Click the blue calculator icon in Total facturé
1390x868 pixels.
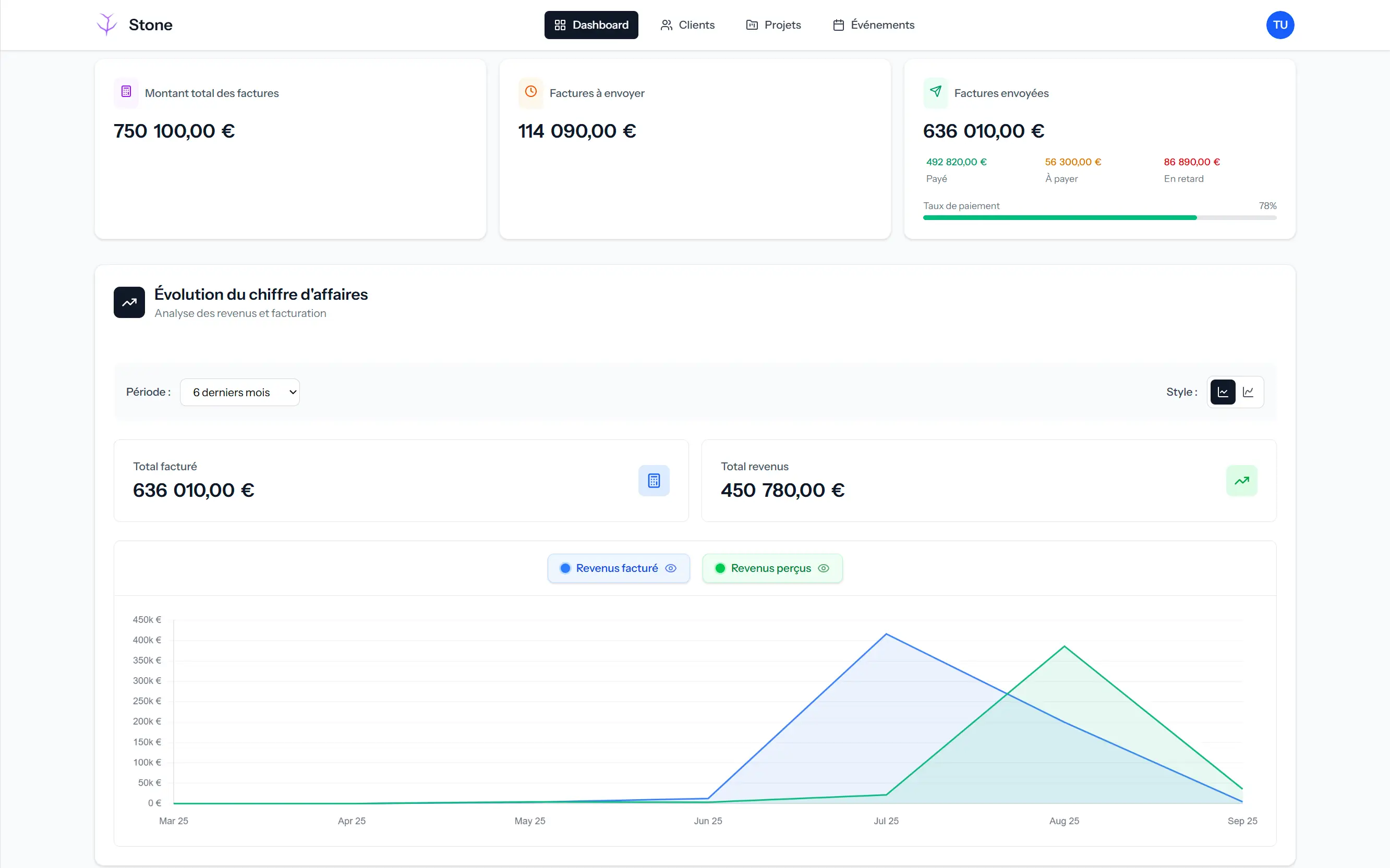point(654,481)
